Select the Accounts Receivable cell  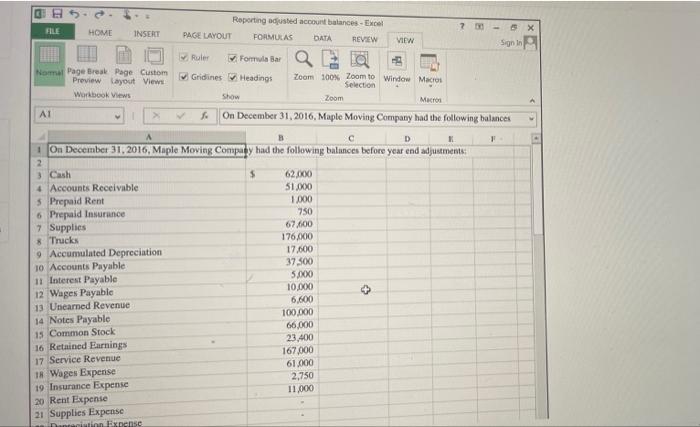pos(147,188)
